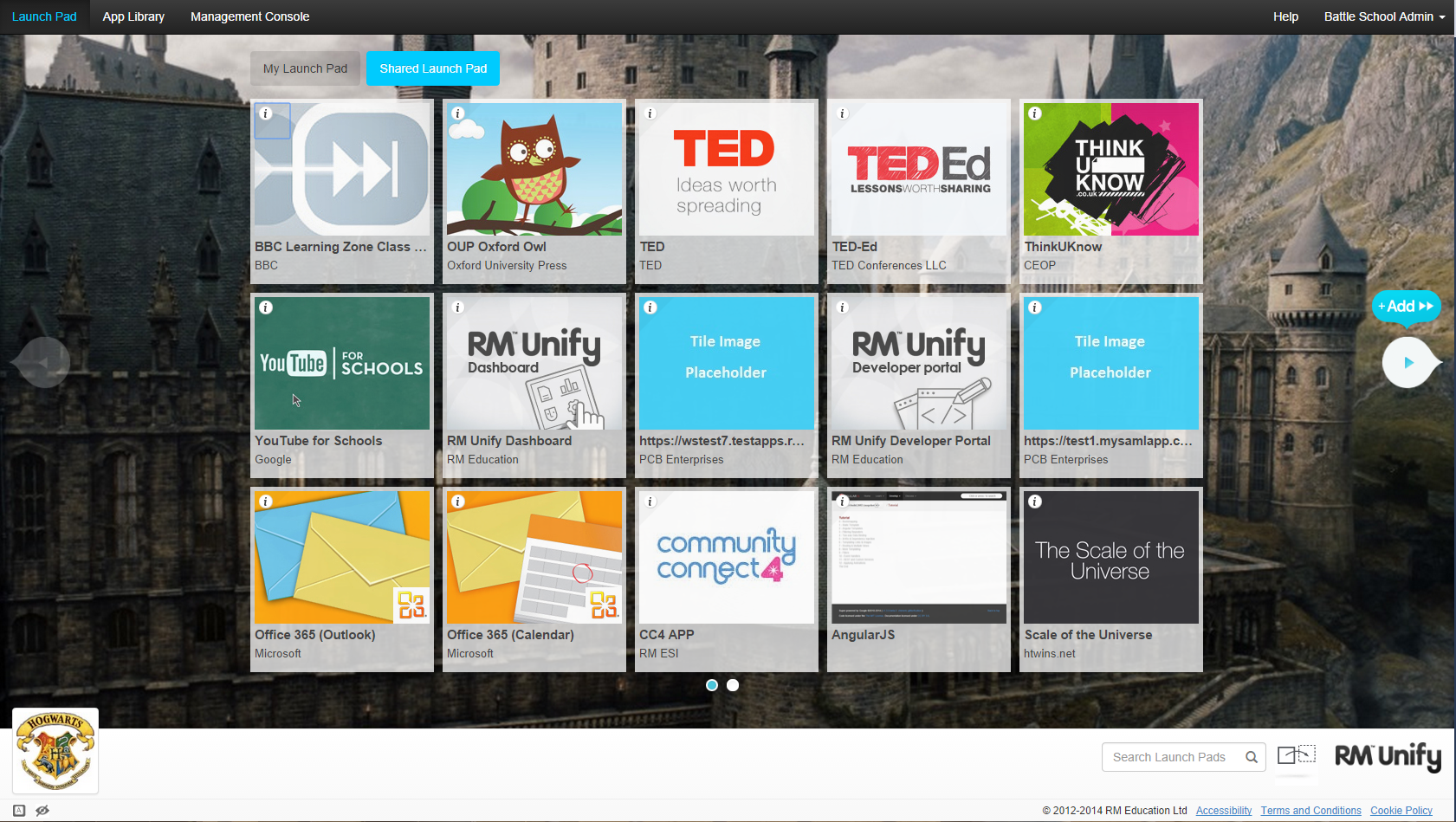The height and width of the screenshot is (822, 1456).
Task: Open info for BBC Learning Zone tile
Action: tap(266, 113)
